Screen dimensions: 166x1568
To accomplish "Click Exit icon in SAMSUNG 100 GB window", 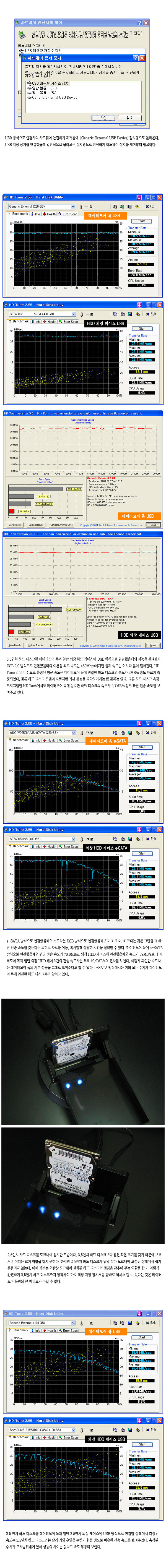I will click(x=151, y=1430).
